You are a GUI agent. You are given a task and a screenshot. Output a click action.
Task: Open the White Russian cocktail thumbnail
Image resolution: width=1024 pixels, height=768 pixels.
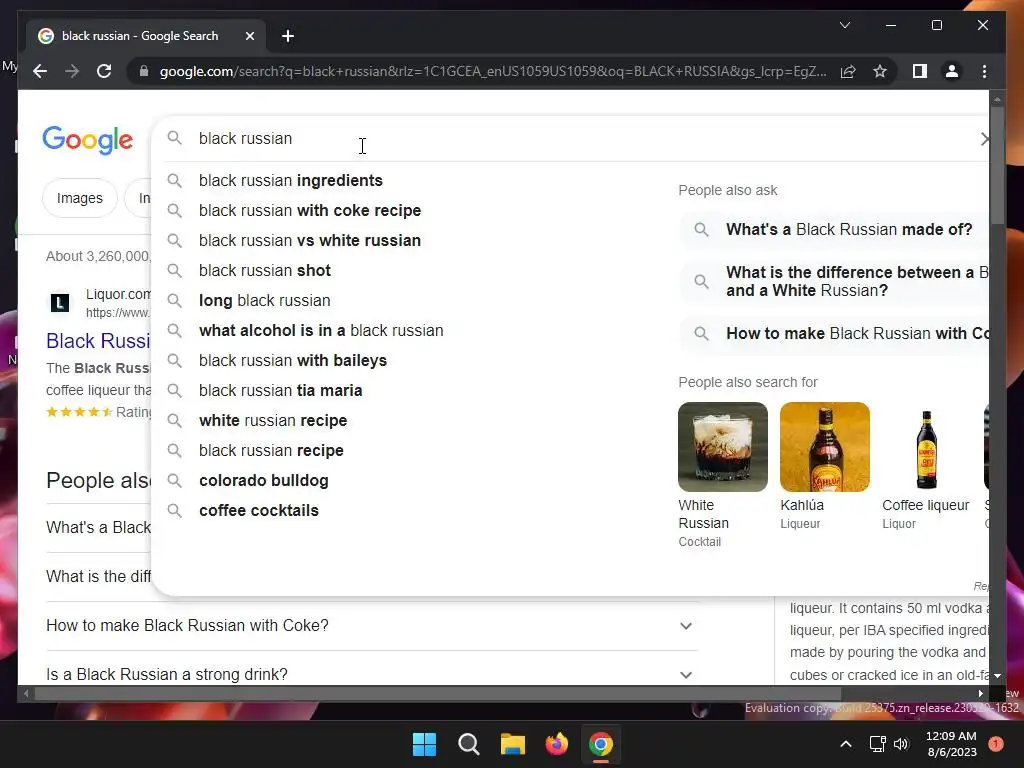(723, 447)
